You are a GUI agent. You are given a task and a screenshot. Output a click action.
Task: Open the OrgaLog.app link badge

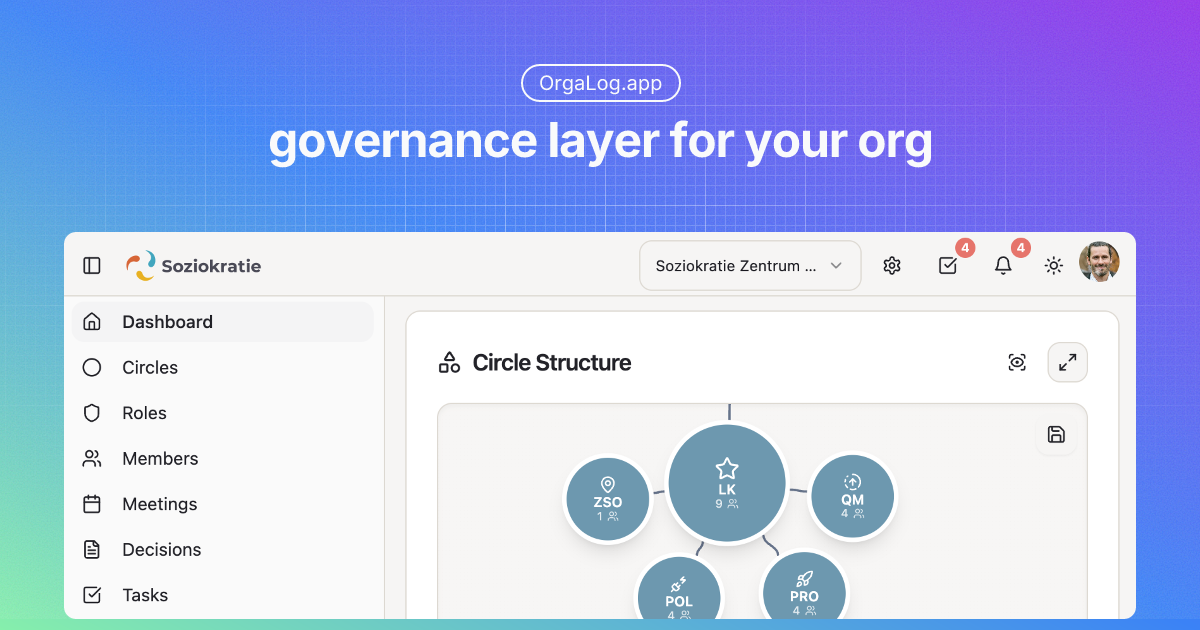pos(600,83)
